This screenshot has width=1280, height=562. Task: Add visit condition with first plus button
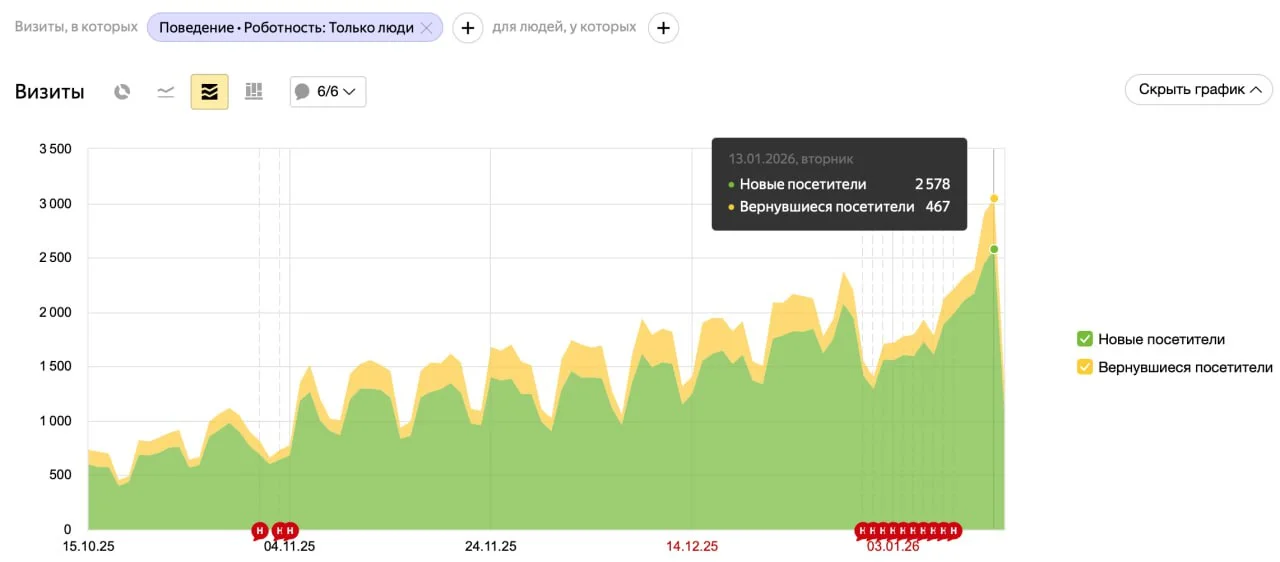[468, 28]
